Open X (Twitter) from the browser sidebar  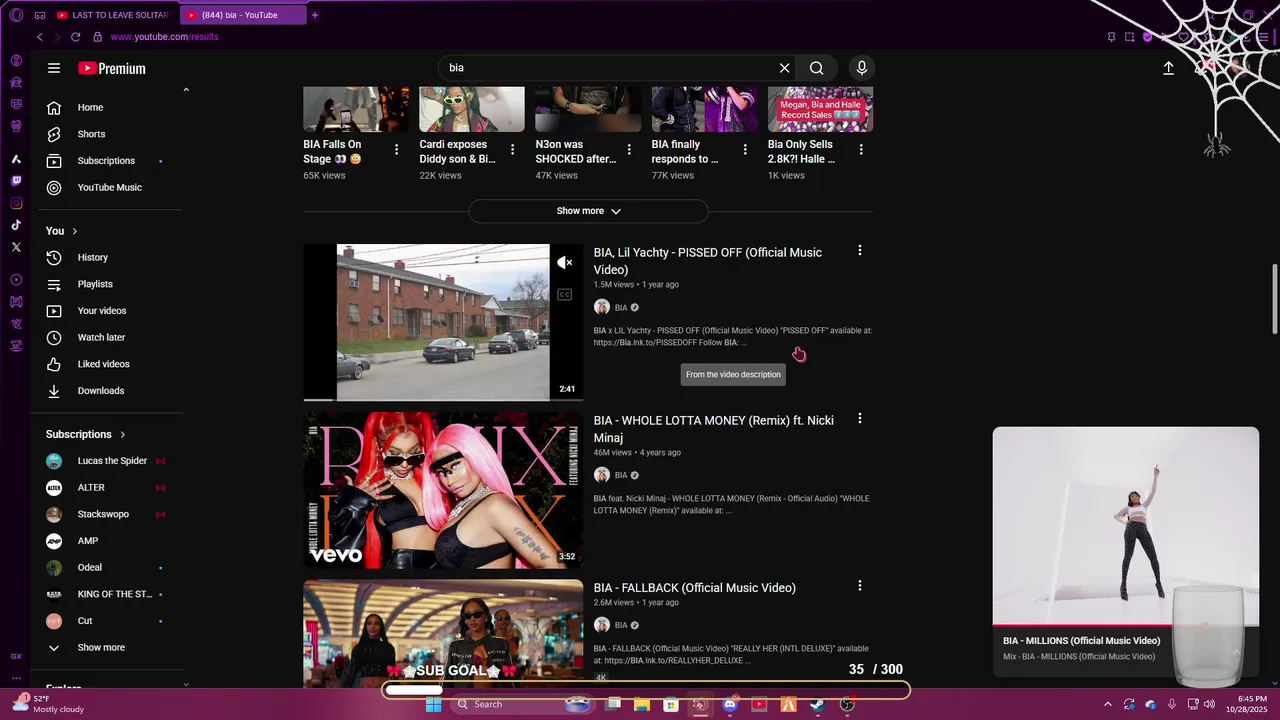(x=16, y=247)
